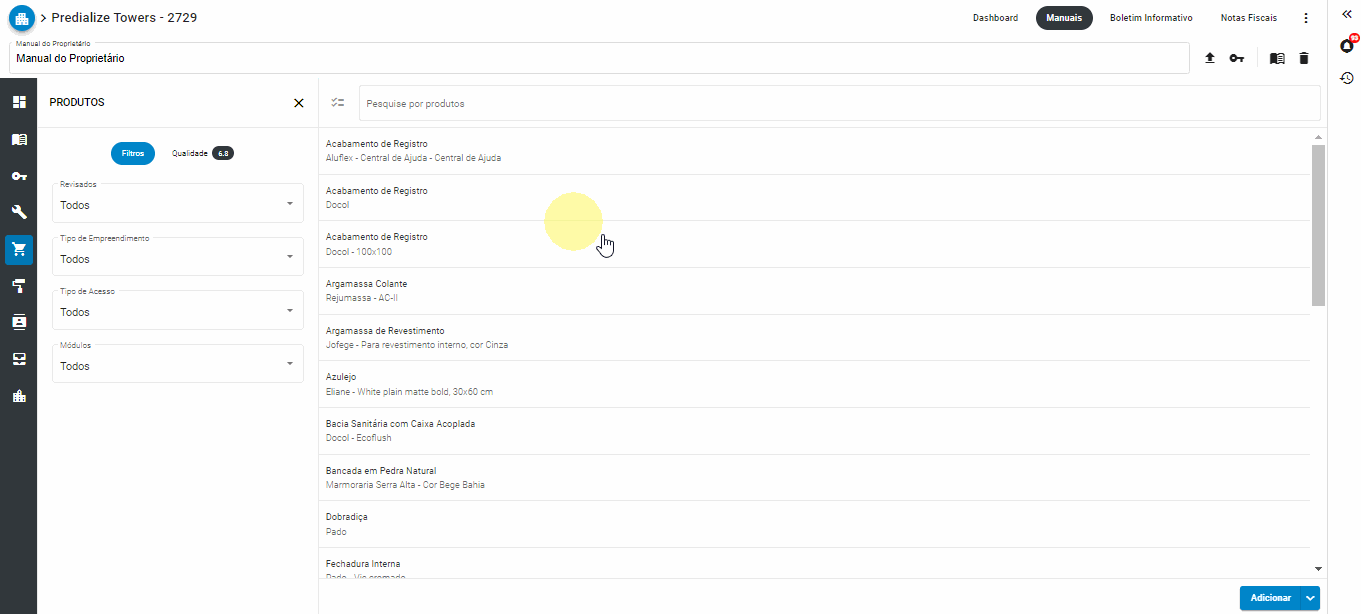Open the shopping cart products section
The height and width of the screenshot is (614, 1361).
[x=18, y=249]
